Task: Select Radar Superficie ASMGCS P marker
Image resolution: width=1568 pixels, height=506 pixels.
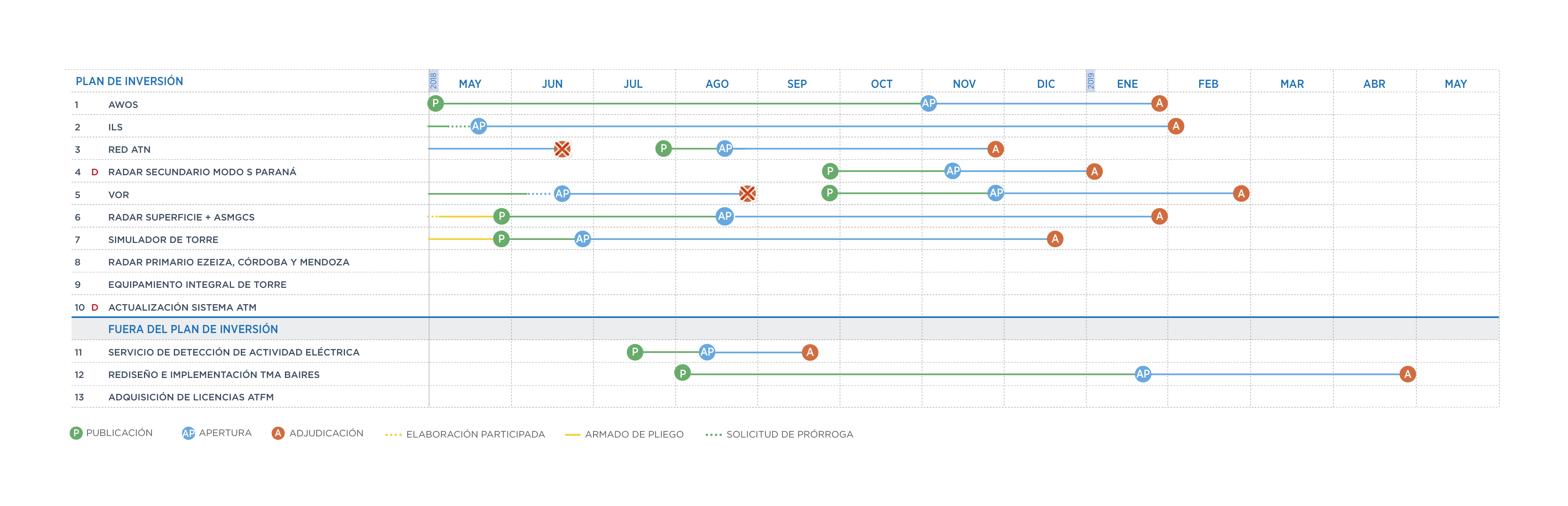Action: (x=501, y=216)
